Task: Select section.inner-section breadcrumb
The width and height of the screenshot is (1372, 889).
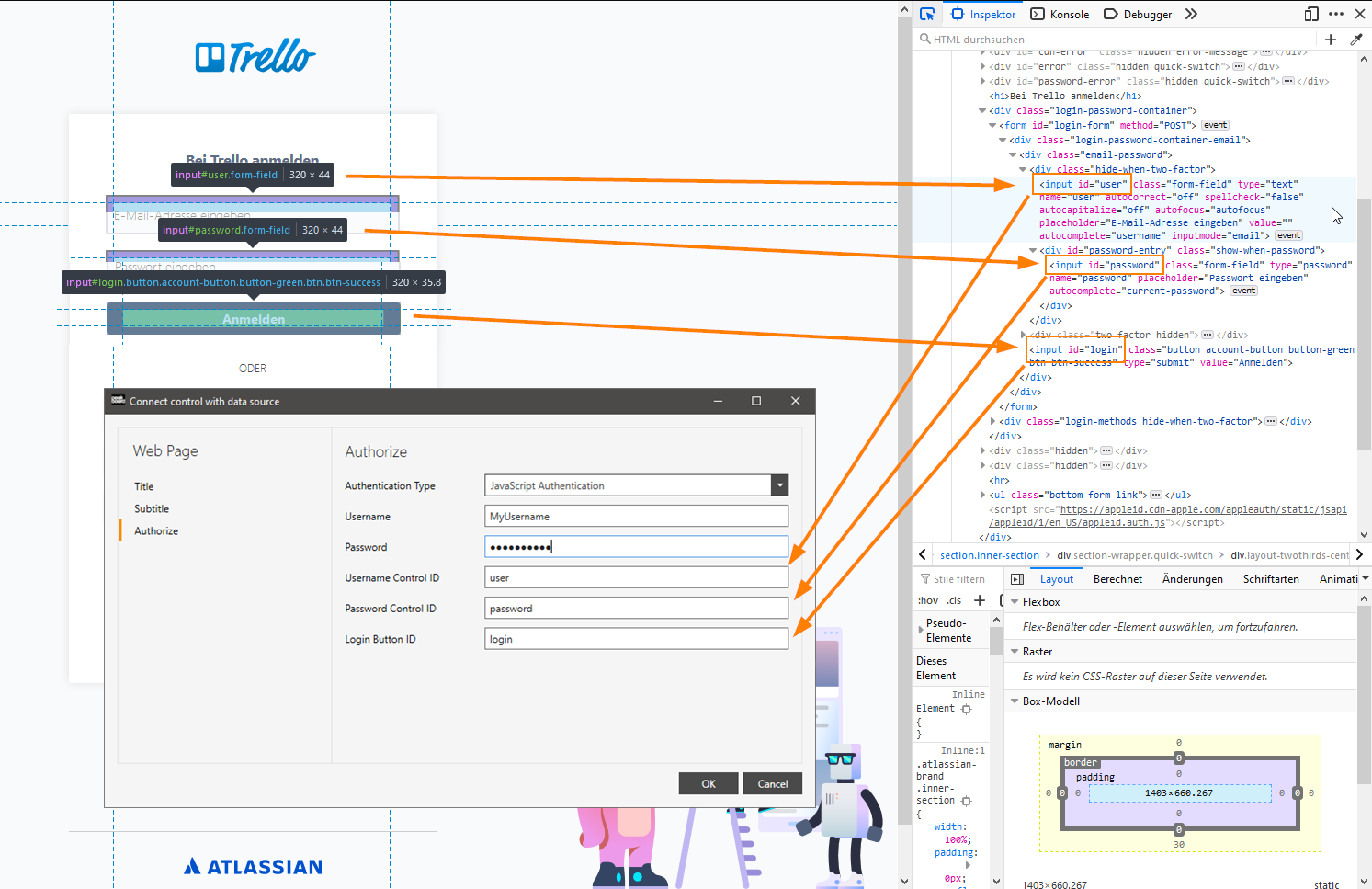Action: tap(990, 555)
